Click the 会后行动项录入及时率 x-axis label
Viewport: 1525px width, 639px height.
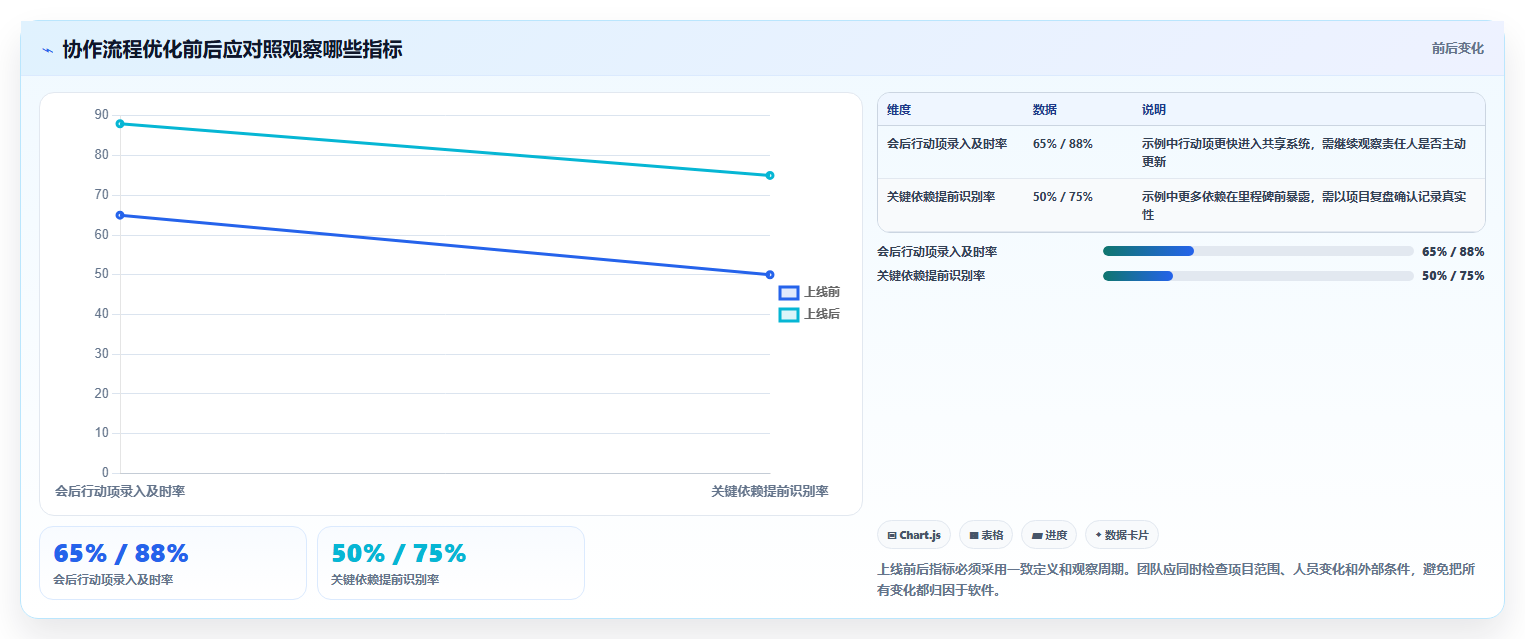pos(120,491)
